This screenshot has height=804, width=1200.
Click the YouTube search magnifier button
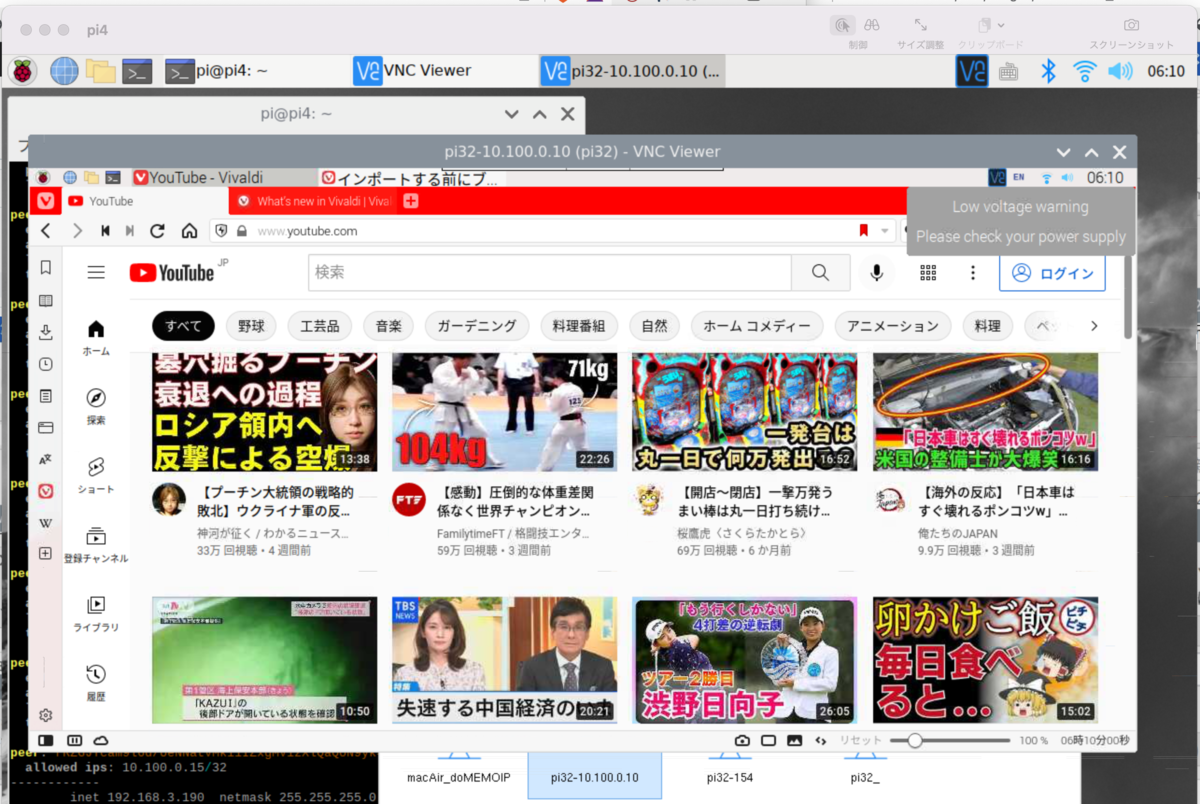820,272
